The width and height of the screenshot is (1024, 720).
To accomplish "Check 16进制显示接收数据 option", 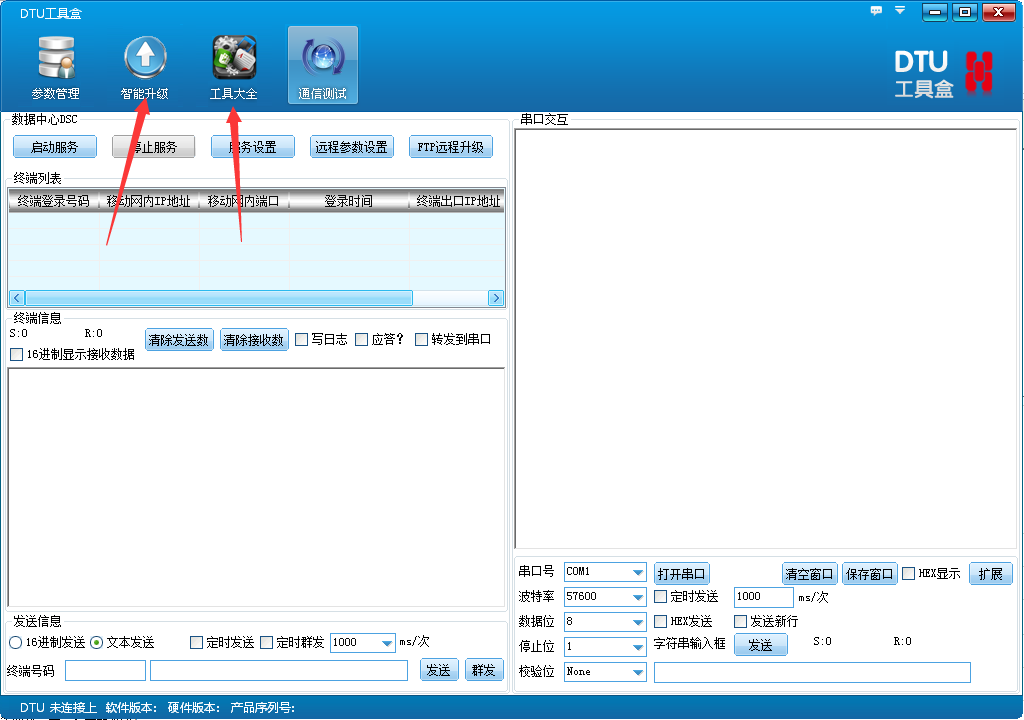I will pyautogui.click(x=17, y=355).
